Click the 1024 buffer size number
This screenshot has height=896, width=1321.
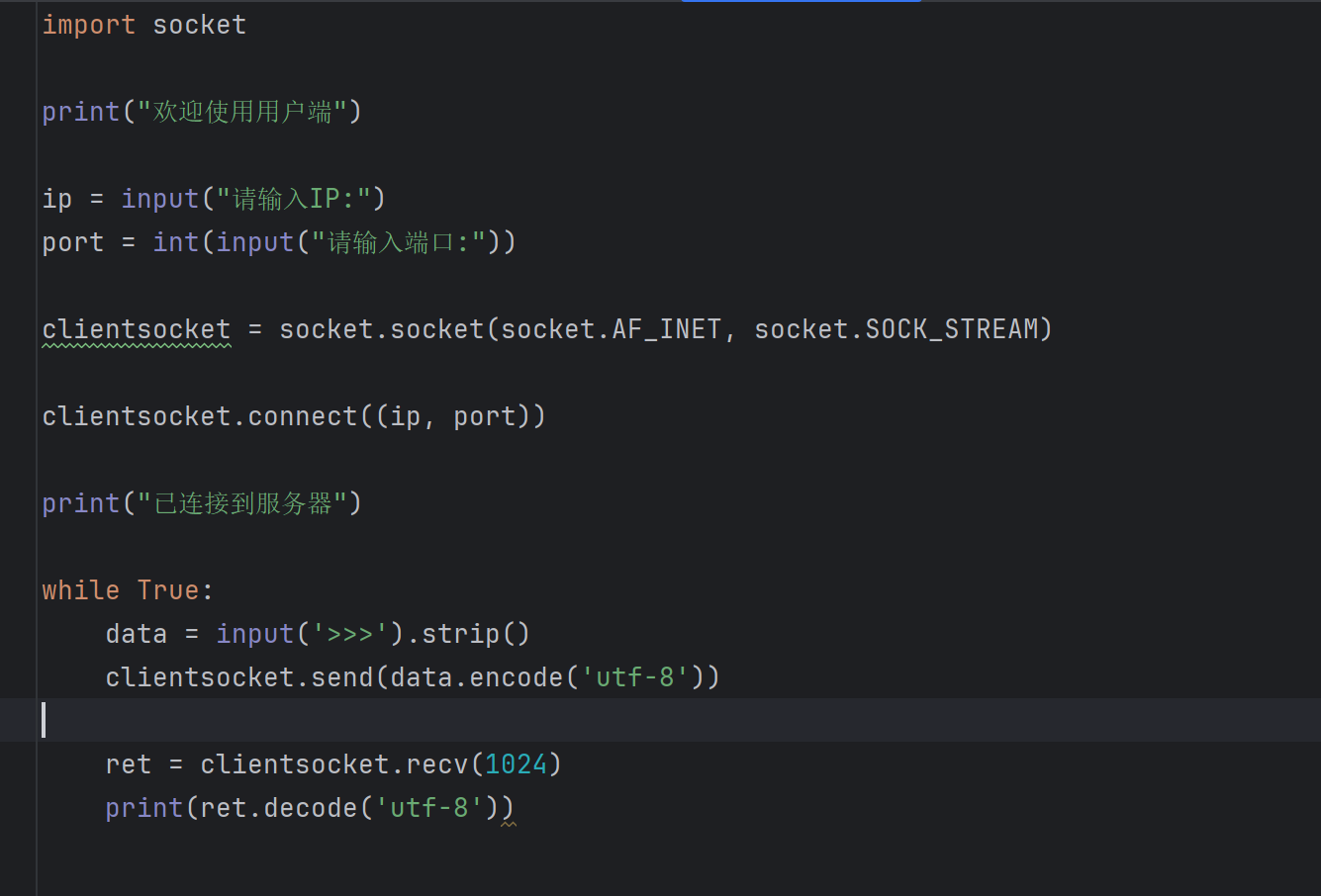click(x=516, y=764)
